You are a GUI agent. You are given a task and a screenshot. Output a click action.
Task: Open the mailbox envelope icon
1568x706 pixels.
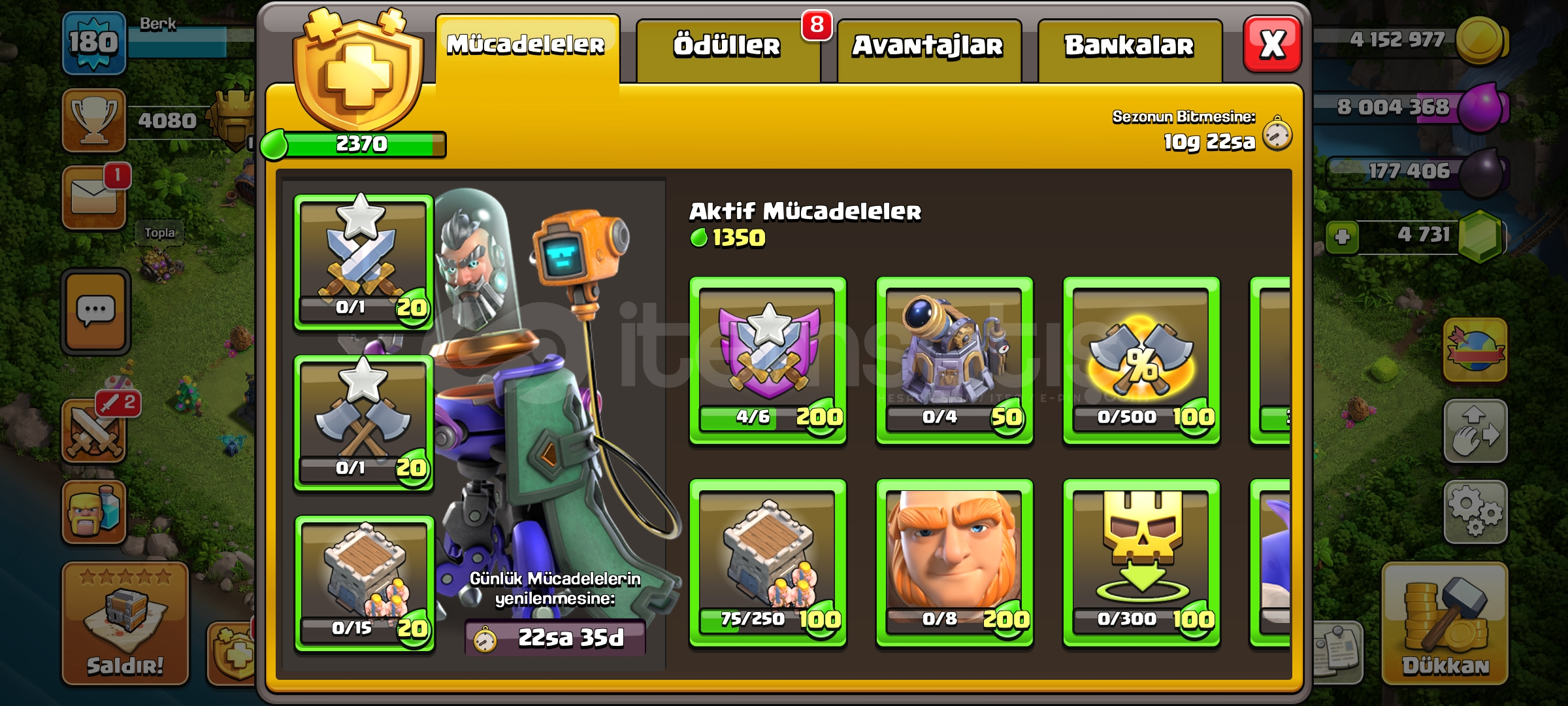[x=95, y=197]
